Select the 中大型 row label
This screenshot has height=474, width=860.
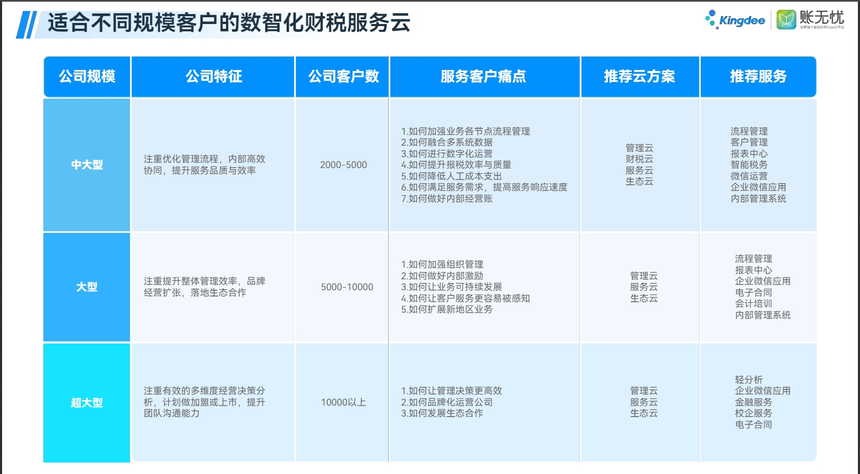point(87,165)
